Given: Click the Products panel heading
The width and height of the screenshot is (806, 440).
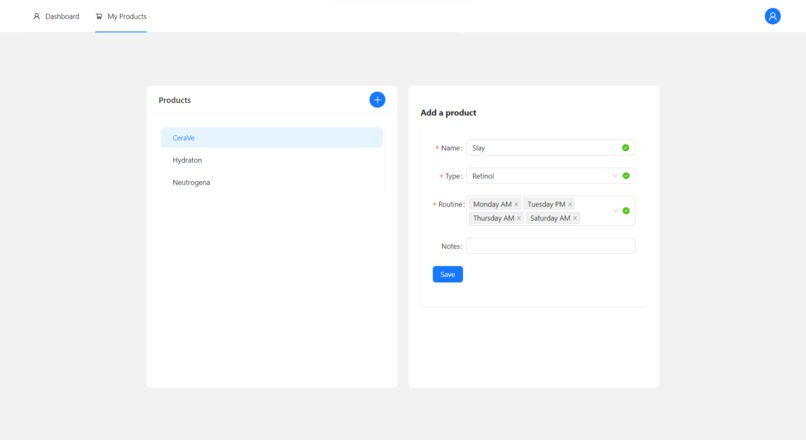Looking at the screenshot, I should click(175, 100).
